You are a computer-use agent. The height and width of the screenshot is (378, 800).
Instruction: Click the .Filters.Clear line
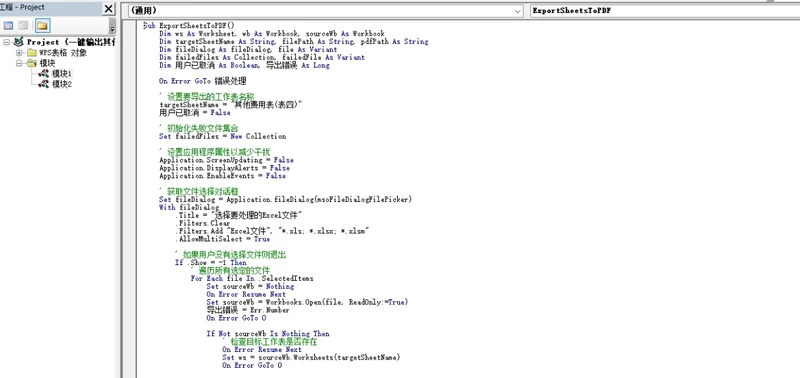pyautogui.click(x=203, y=223)
